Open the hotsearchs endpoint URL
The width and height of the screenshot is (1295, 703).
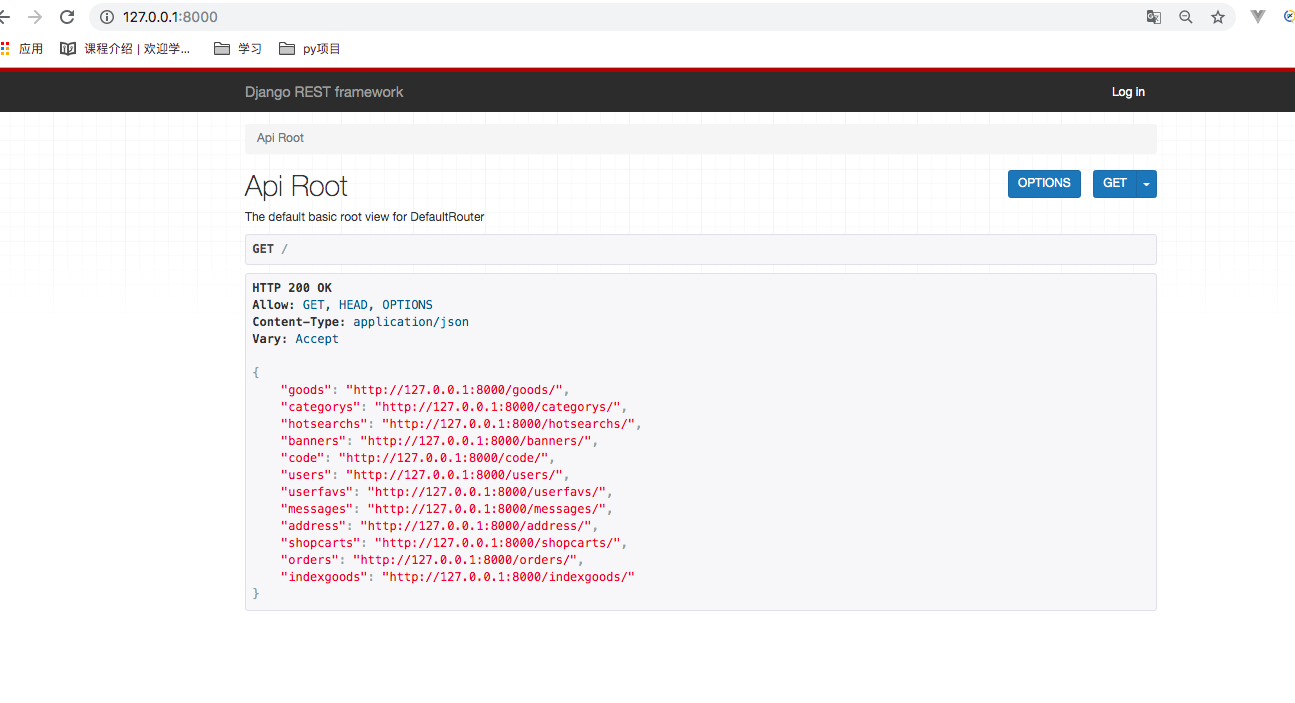click(x=509, y=424)
